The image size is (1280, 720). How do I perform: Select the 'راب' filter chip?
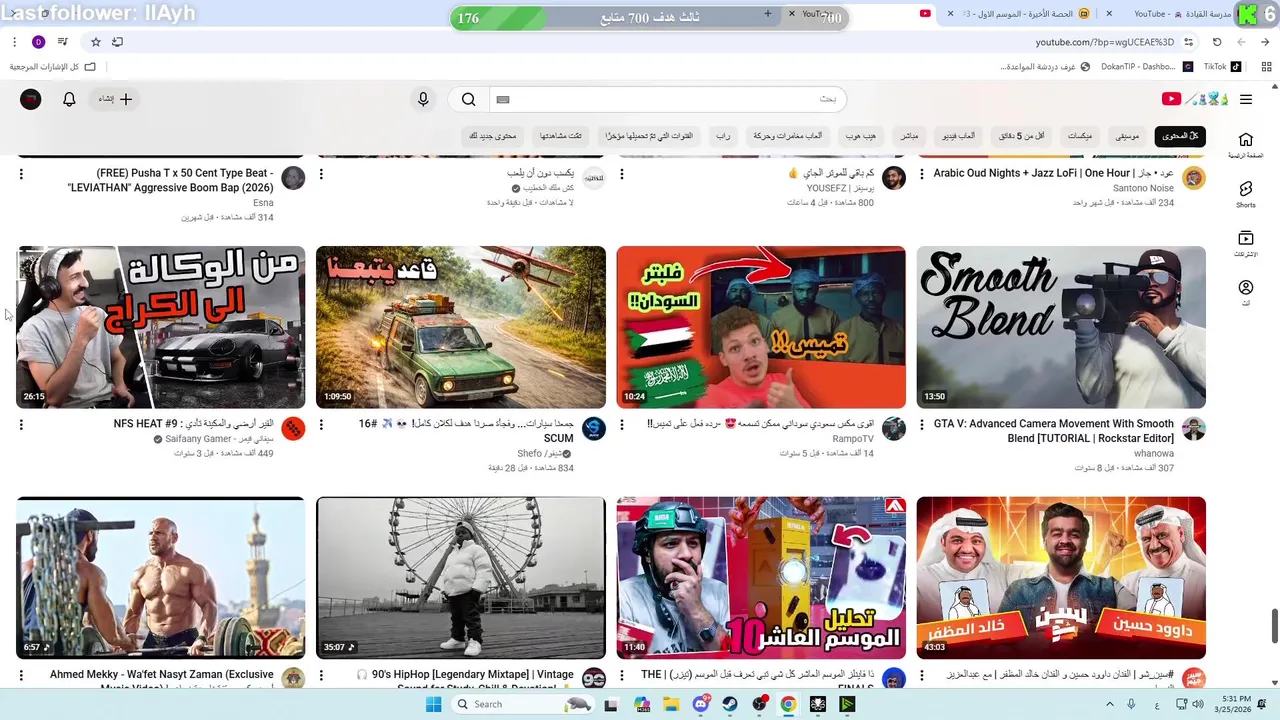click(723, 136)
